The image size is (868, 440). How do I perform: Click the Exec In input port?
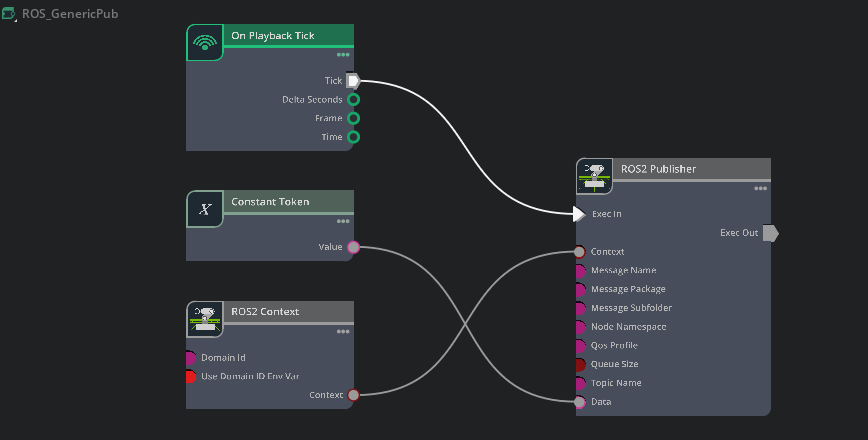(579, 214)
